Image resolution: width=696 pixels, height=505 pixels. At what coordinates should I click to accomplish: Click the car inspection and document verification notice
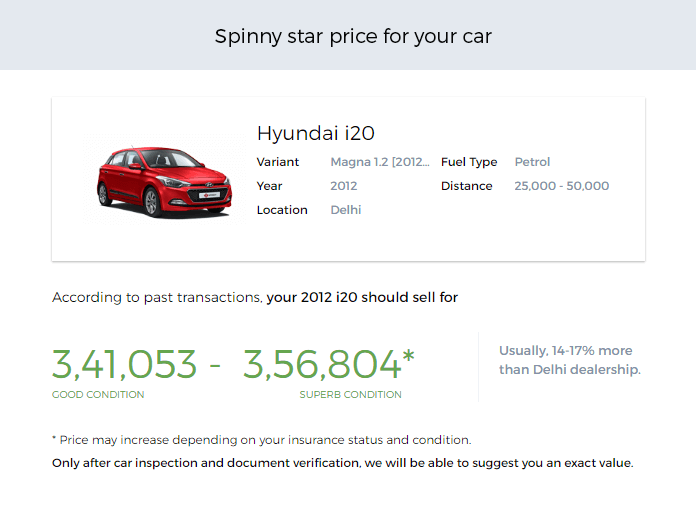click(342, 463)
